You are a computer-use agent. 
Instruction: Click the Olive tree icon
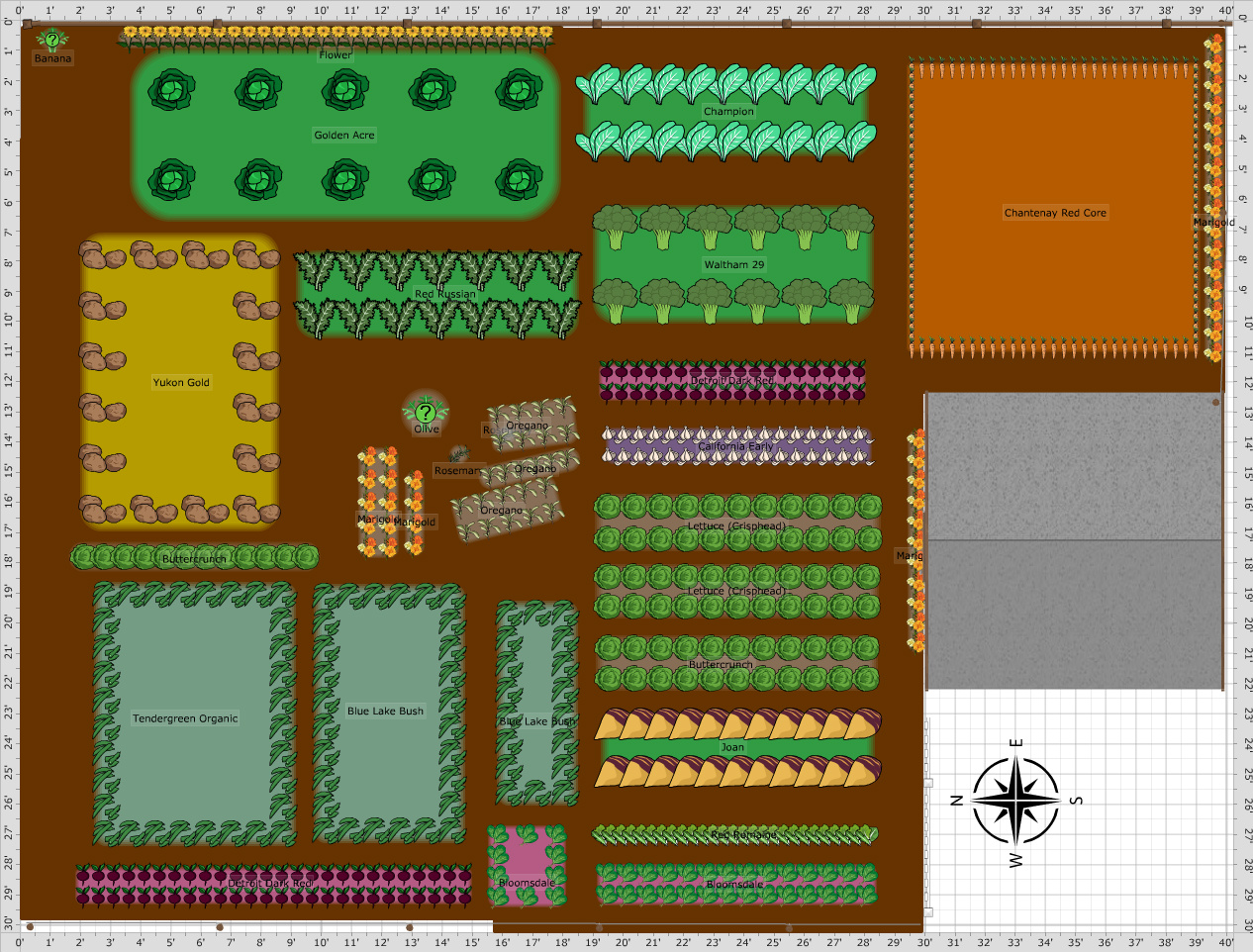click(426, 410)
